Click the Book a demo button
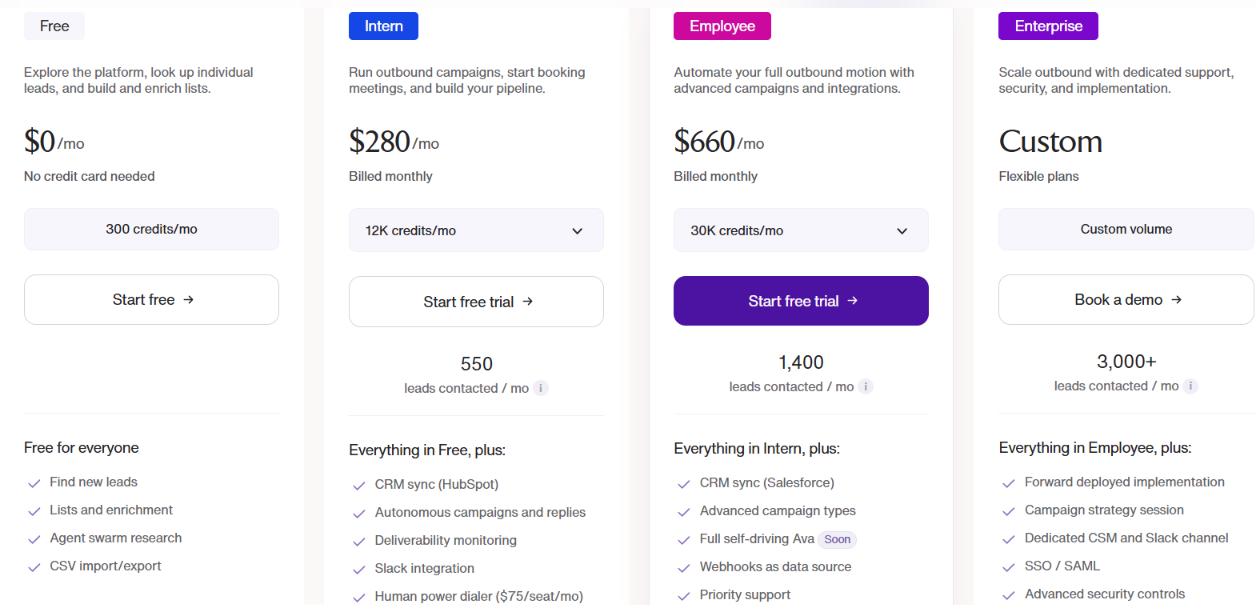The height and width of the screenshot is (605, 1256). pos(1126,299)
